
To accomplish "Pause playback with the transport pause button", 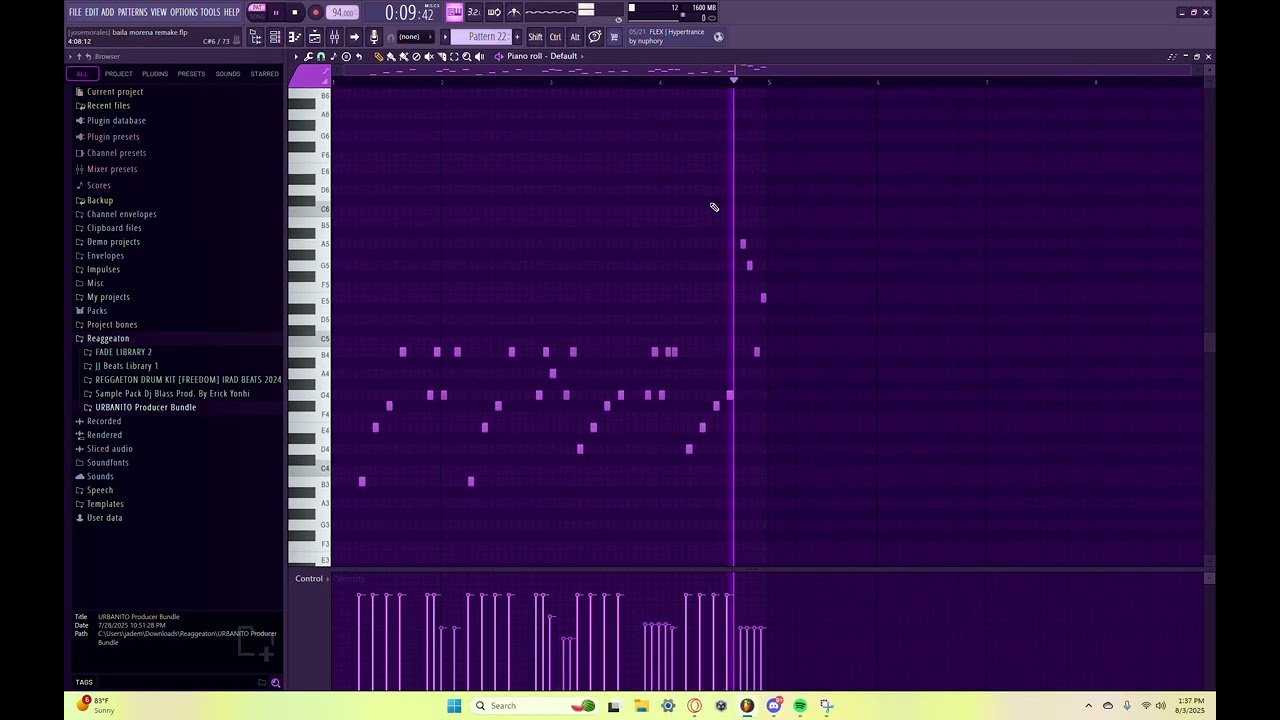I will [x=276, y=12].
